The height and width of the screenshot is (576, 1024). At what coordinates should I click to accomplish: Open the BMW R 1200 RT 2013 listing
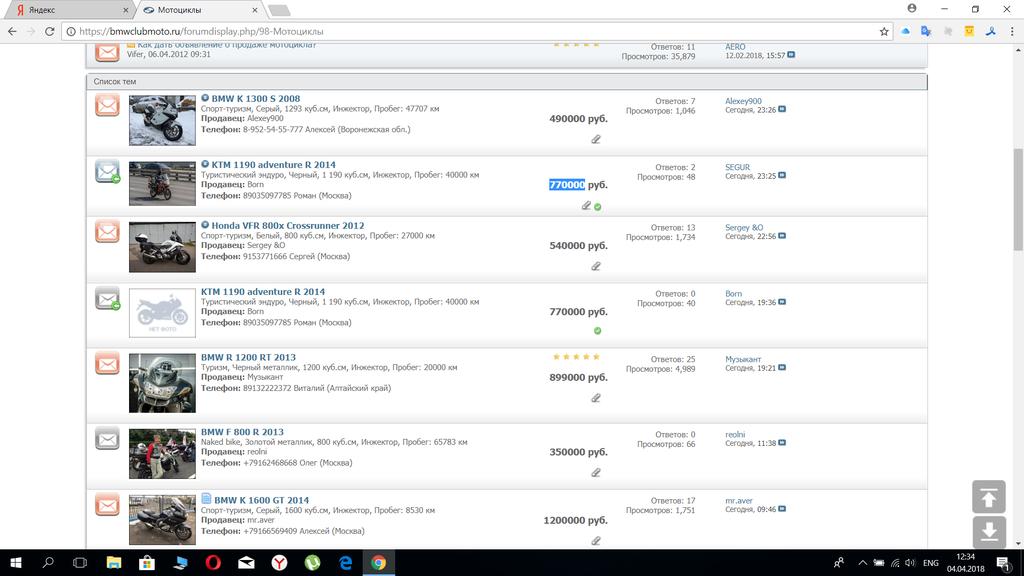[x=248, y=357]
